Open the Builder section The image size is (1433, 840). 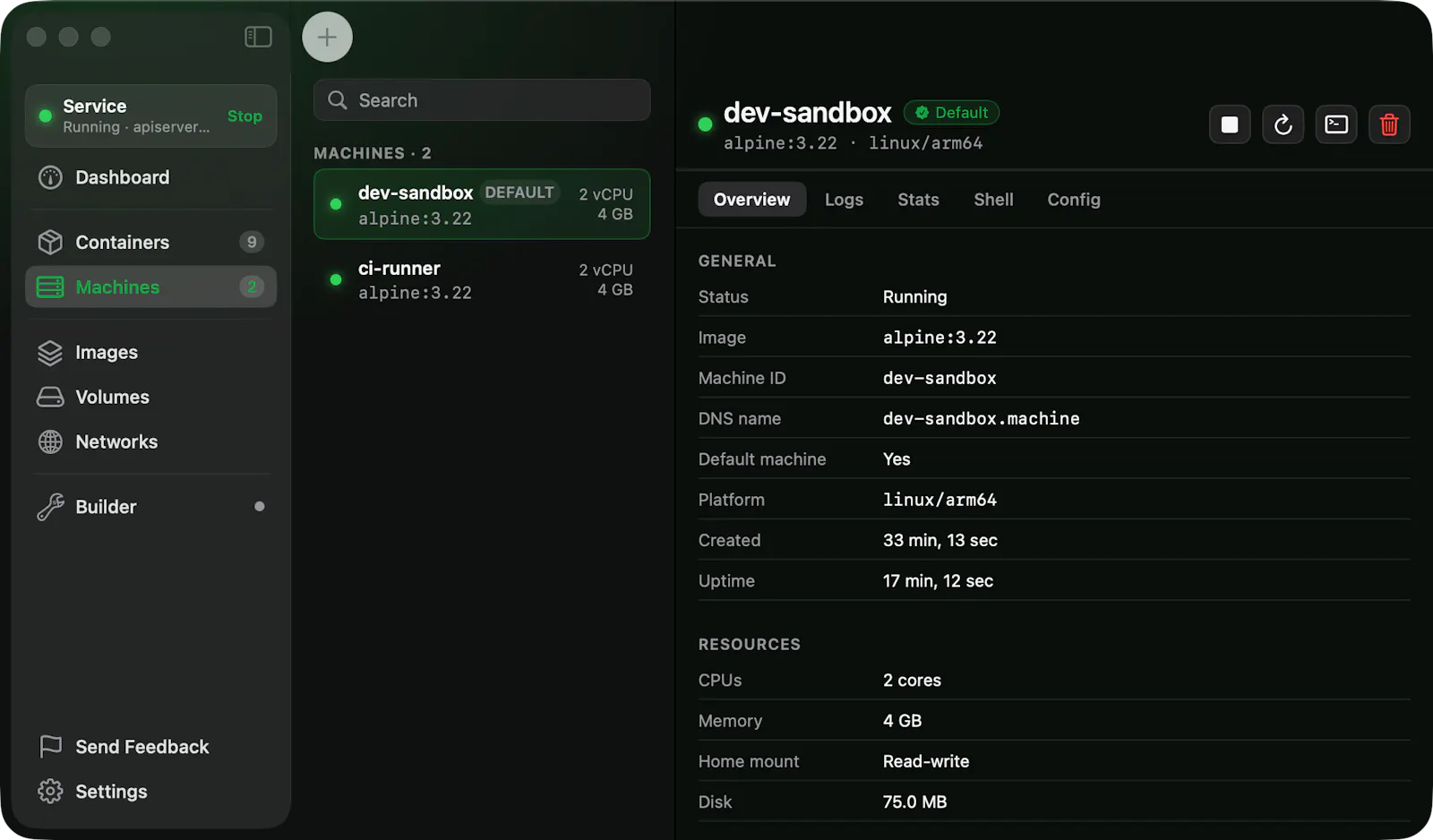(x=150, y=507)
